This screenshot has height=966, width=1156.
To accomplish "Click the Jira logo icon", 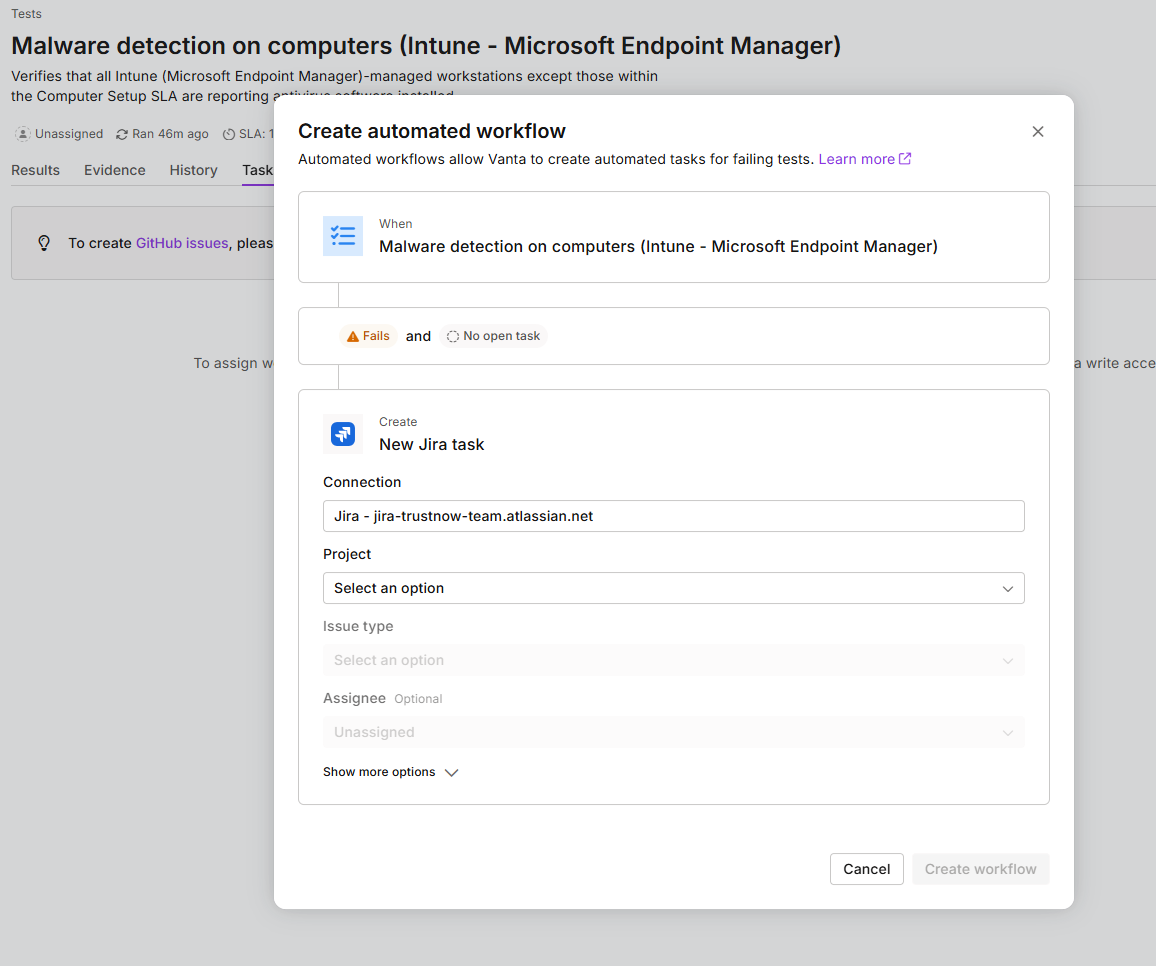I will click(x=343, y=434).
